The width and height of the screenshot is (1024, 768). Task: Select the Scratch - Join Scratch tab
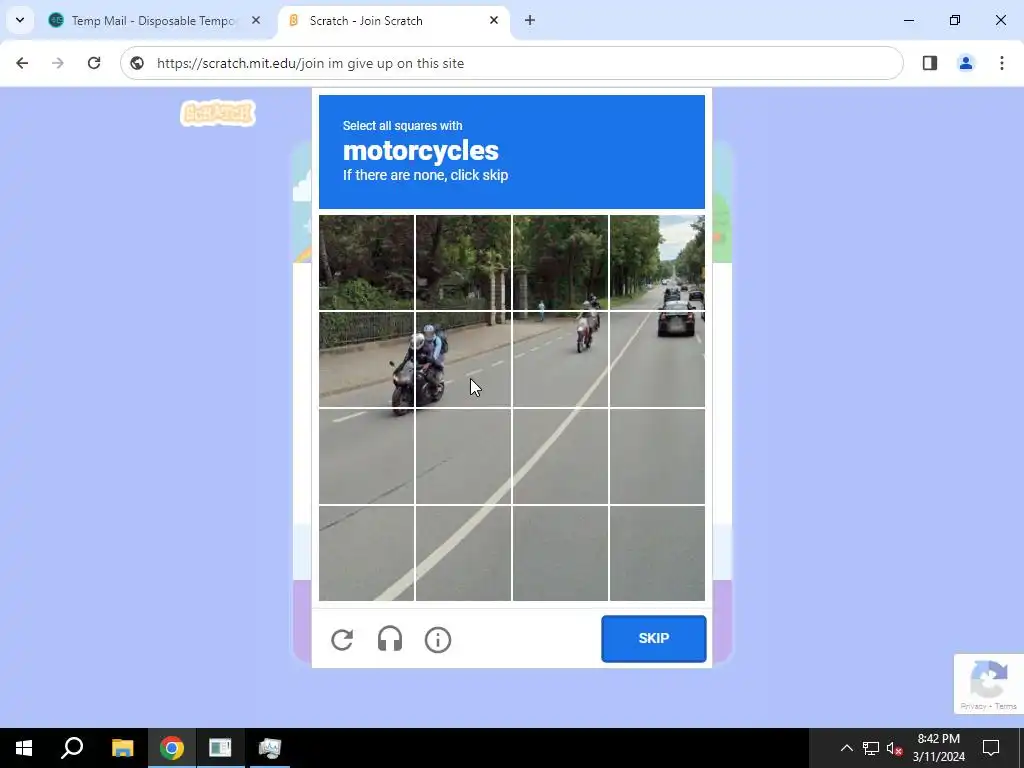tap(394, 20)
